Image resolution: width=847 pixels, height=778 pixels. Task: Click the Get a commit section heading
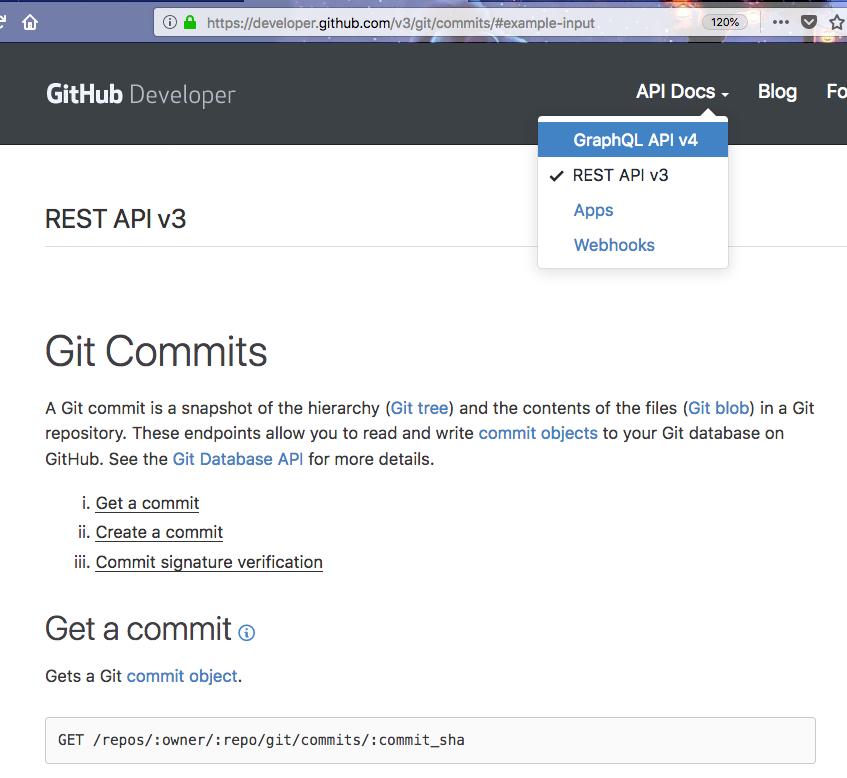(x=138, y=629)
